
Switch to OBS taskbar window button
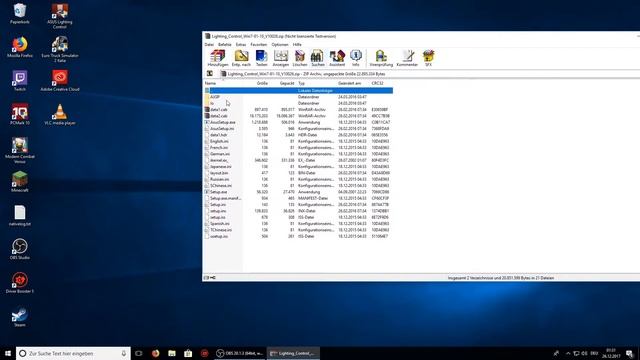pyautogui.click(x=240, y=353)
